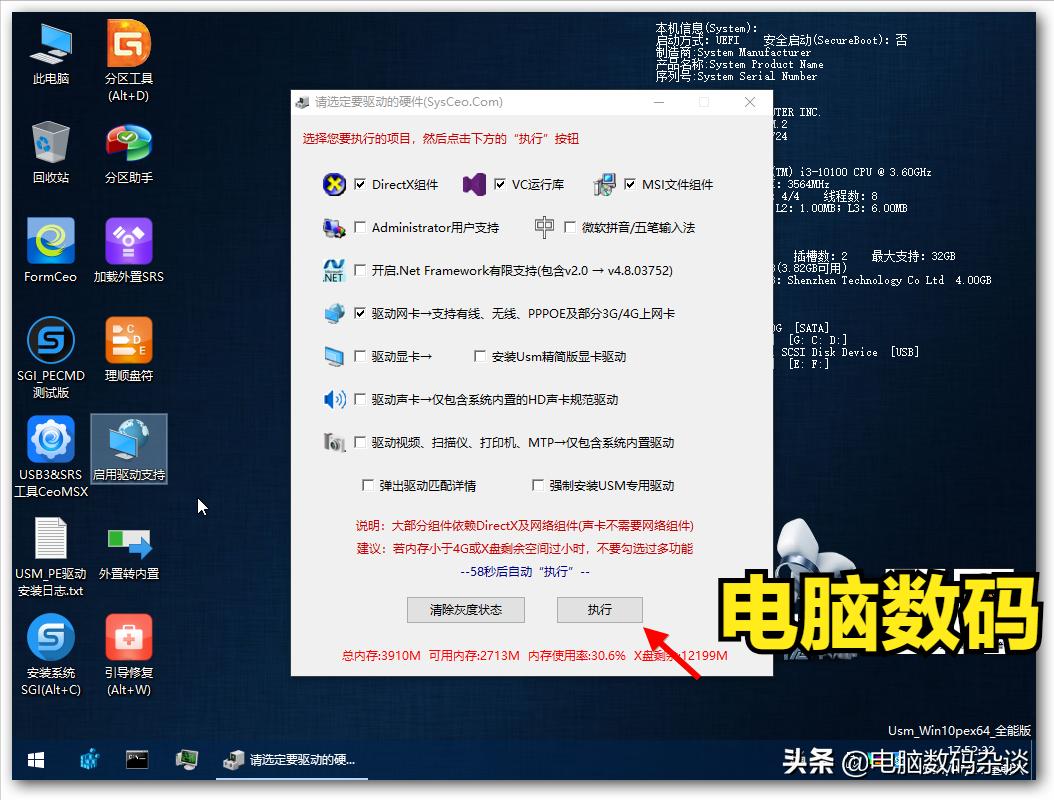
Task: Select the 请选定要驱动的硬 taskbar item
Action: click(x=290, y=760)
